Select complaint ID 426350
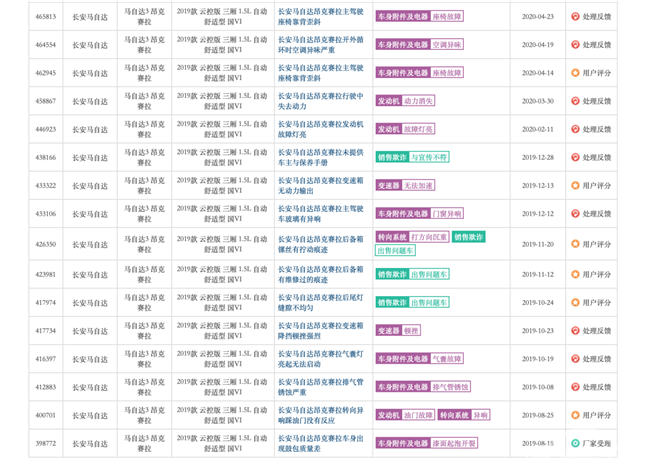 click(x=46, y=244)
